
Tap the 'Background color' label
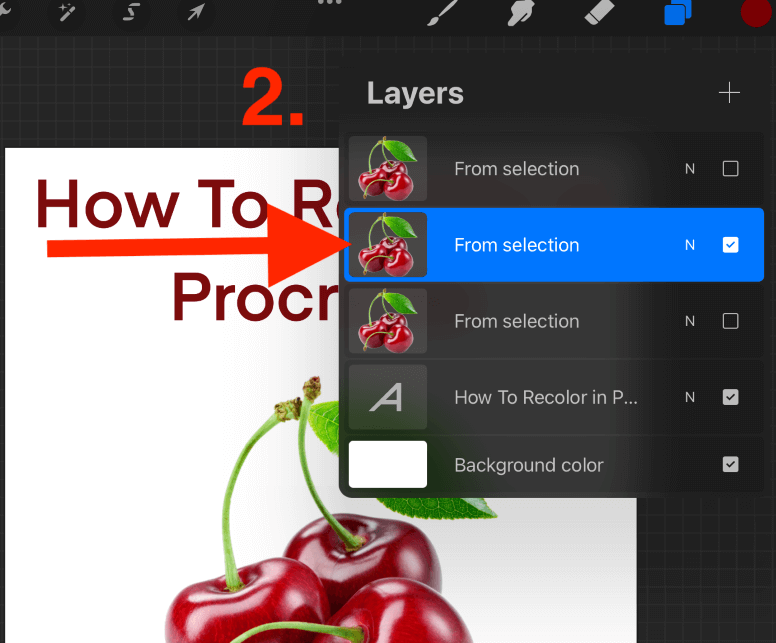pos(529,465)
